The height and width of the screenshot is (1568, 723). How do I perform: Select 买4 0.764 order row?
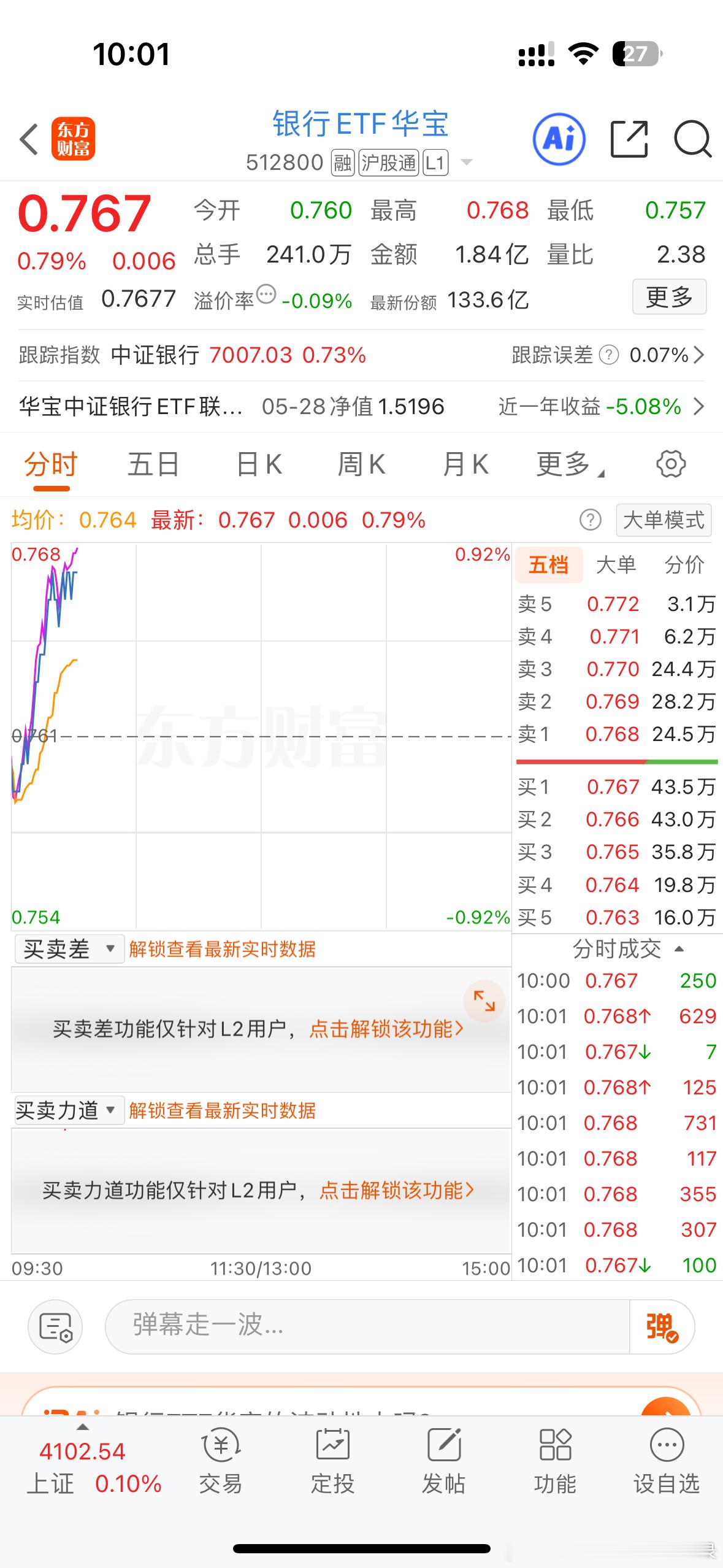tap(617, 885)
